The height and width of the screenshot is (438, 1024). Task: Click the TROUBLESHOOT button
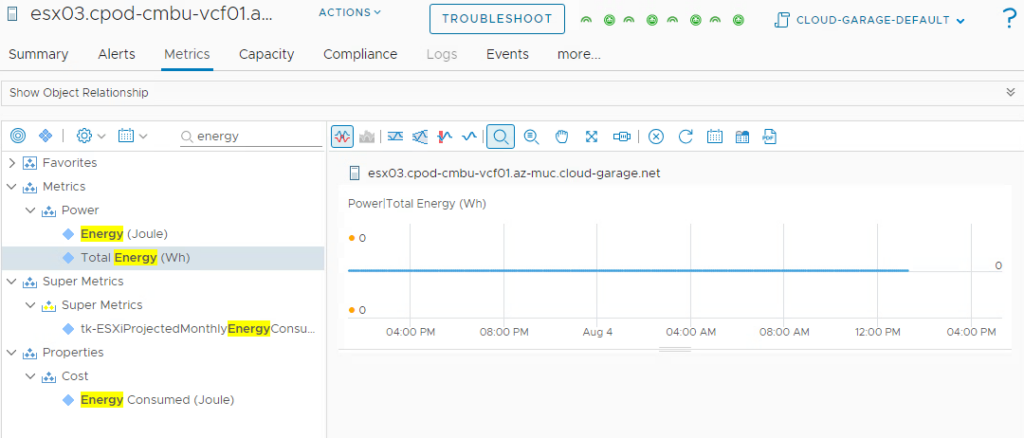497,19
